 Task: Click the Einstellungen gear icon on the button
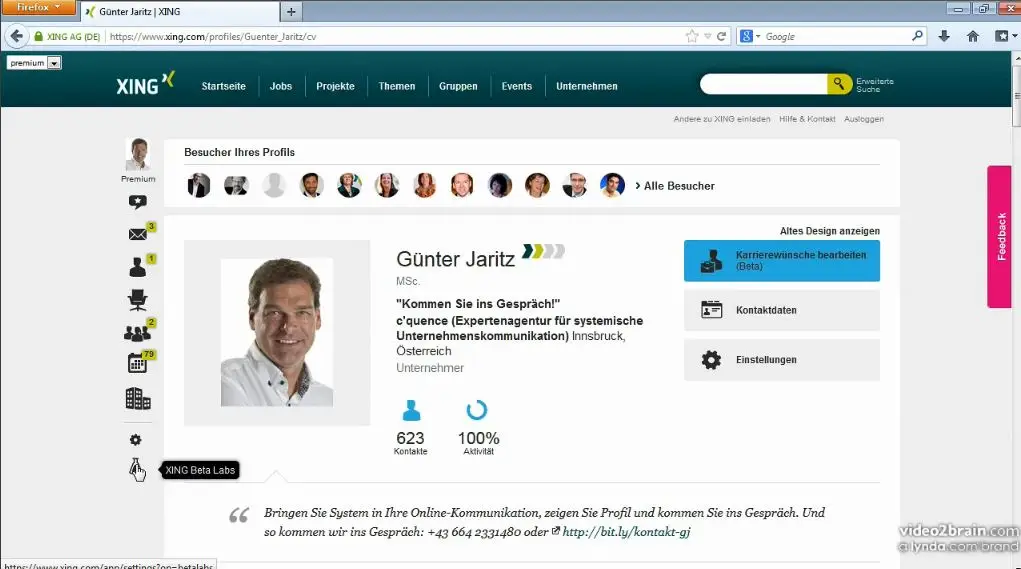pos(711,359)
